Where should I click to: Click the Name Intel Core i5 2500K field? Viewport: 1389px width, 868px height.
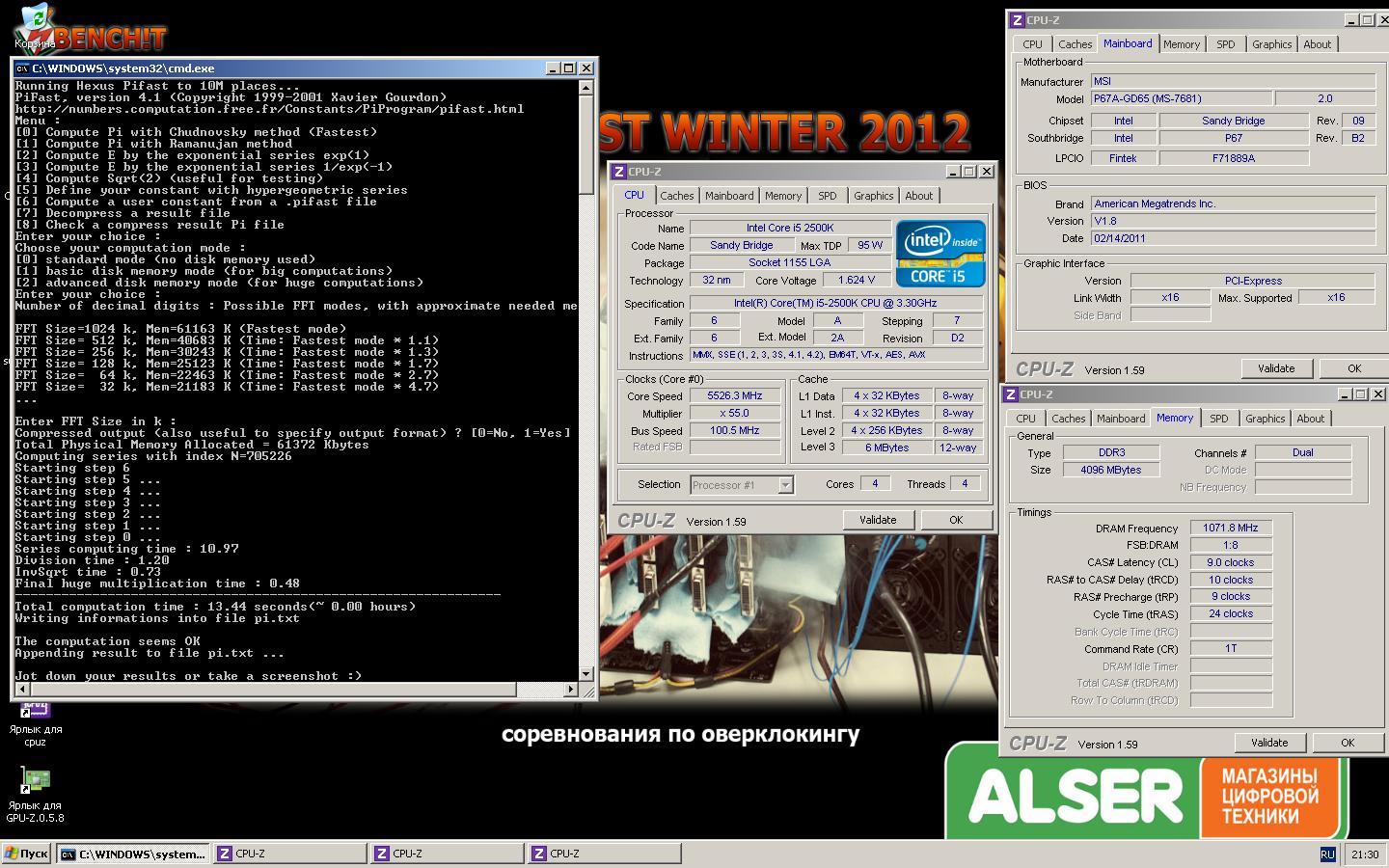790,228
